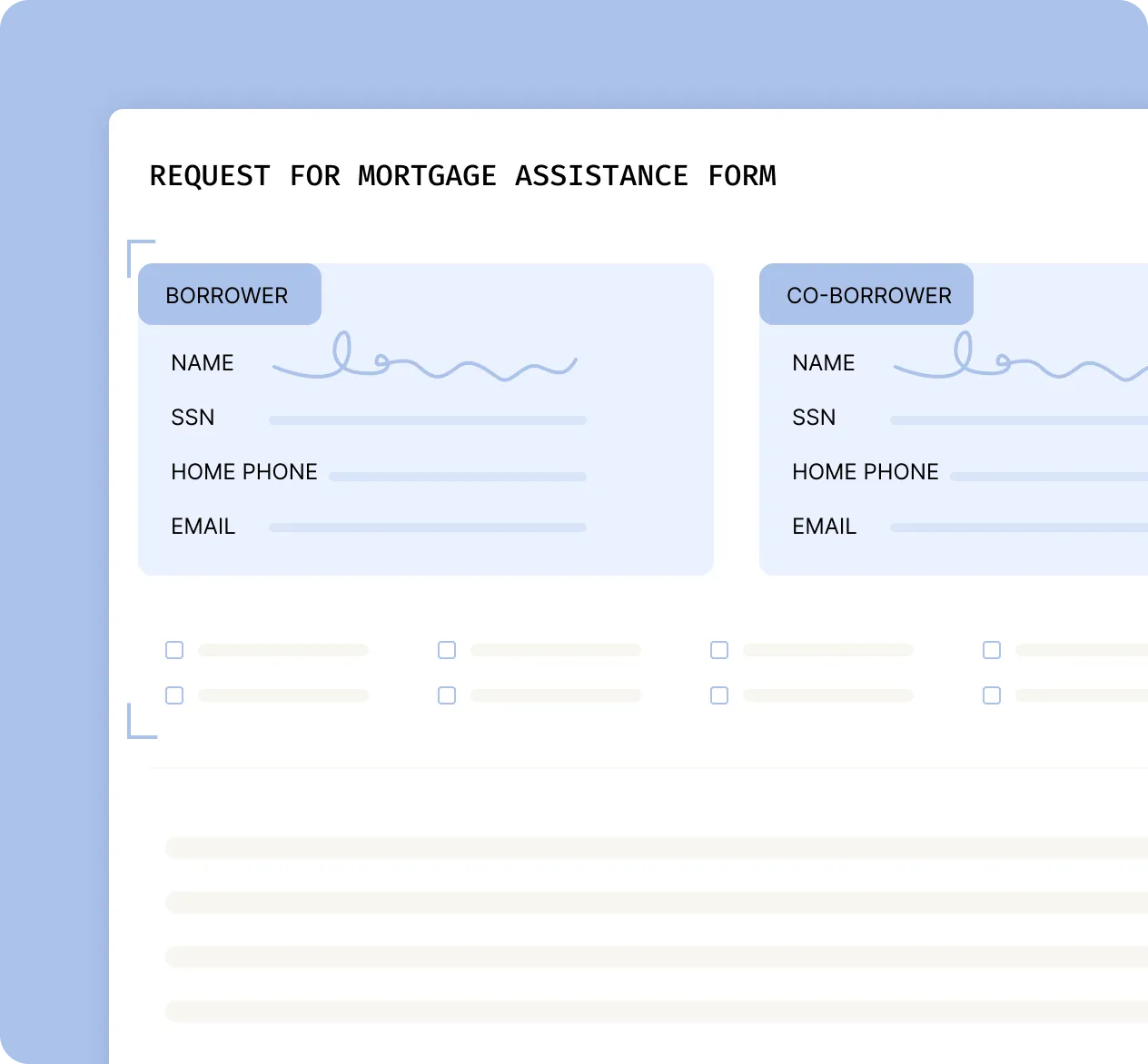Select the co-borrower's EMAIL field line
This screenshot has width=1148, height=1064.
1019,527
